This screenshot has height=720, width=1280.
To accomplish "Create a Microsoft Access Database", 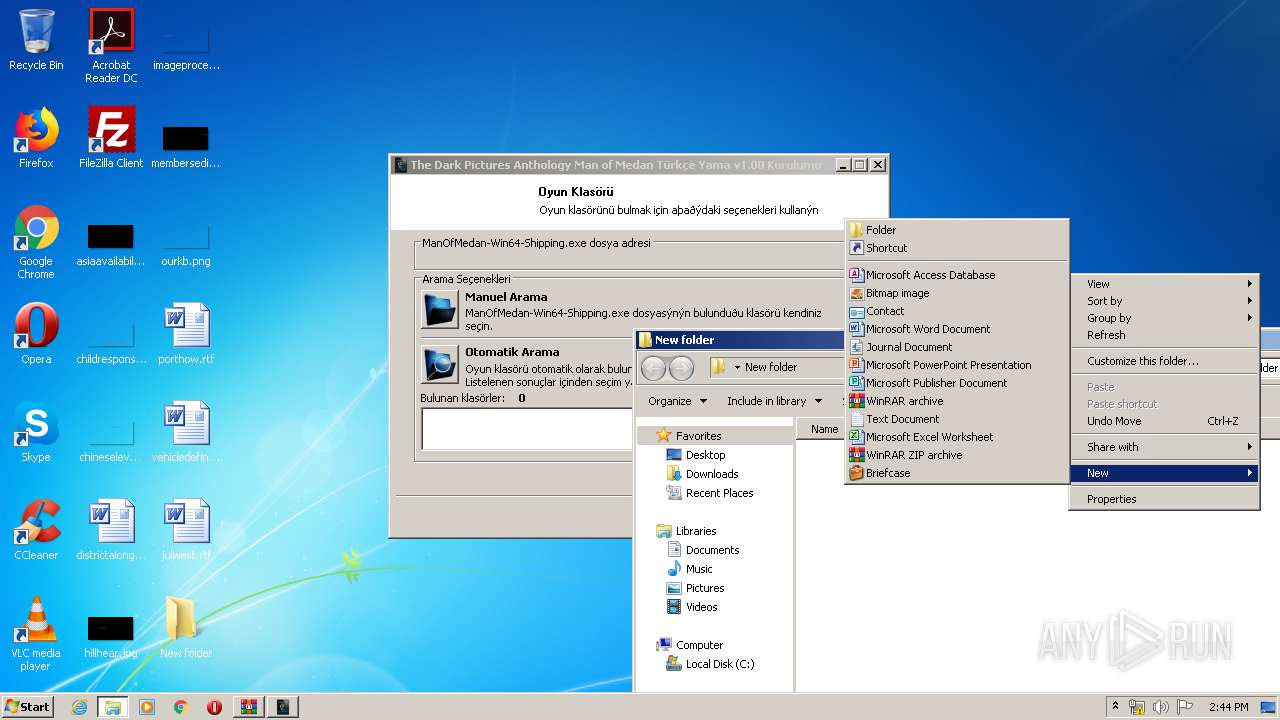I will click(x=957, y=275).
